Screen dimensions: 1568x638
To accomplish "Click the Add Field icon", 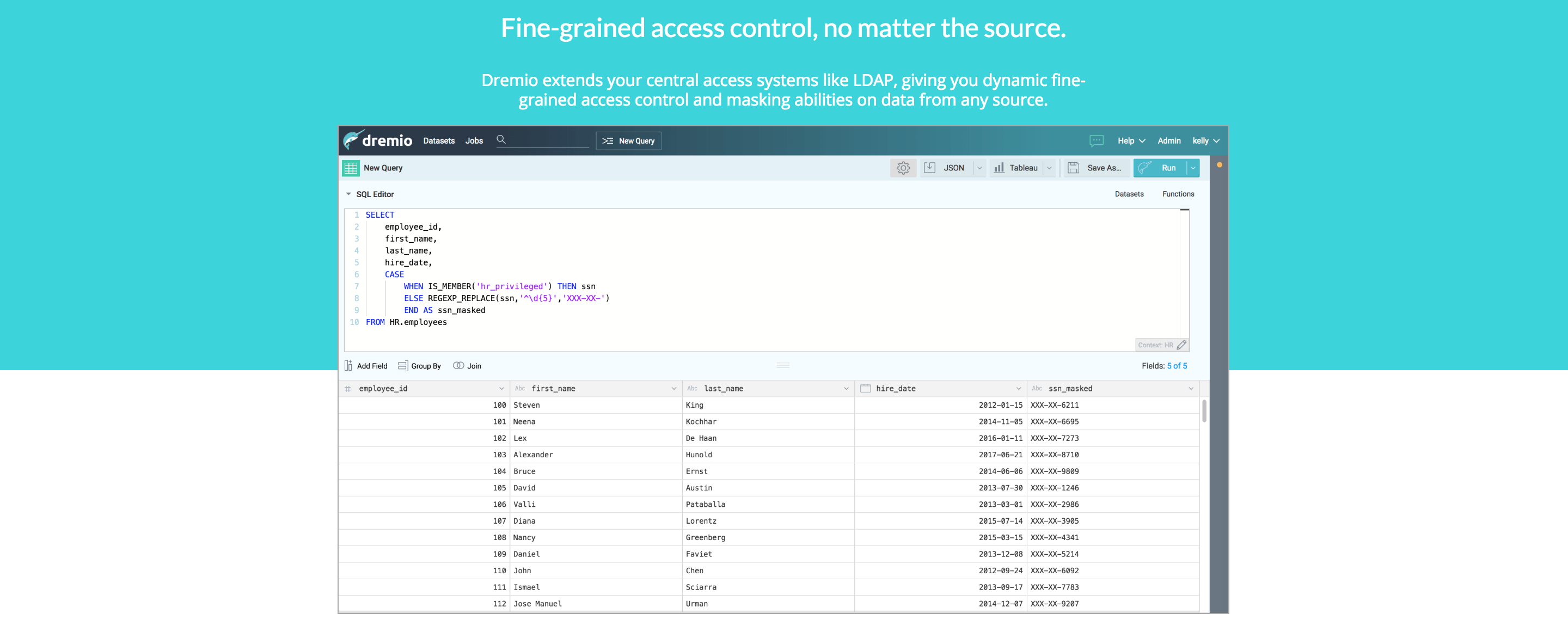I will pyautogui.click(x=348, y=365).
